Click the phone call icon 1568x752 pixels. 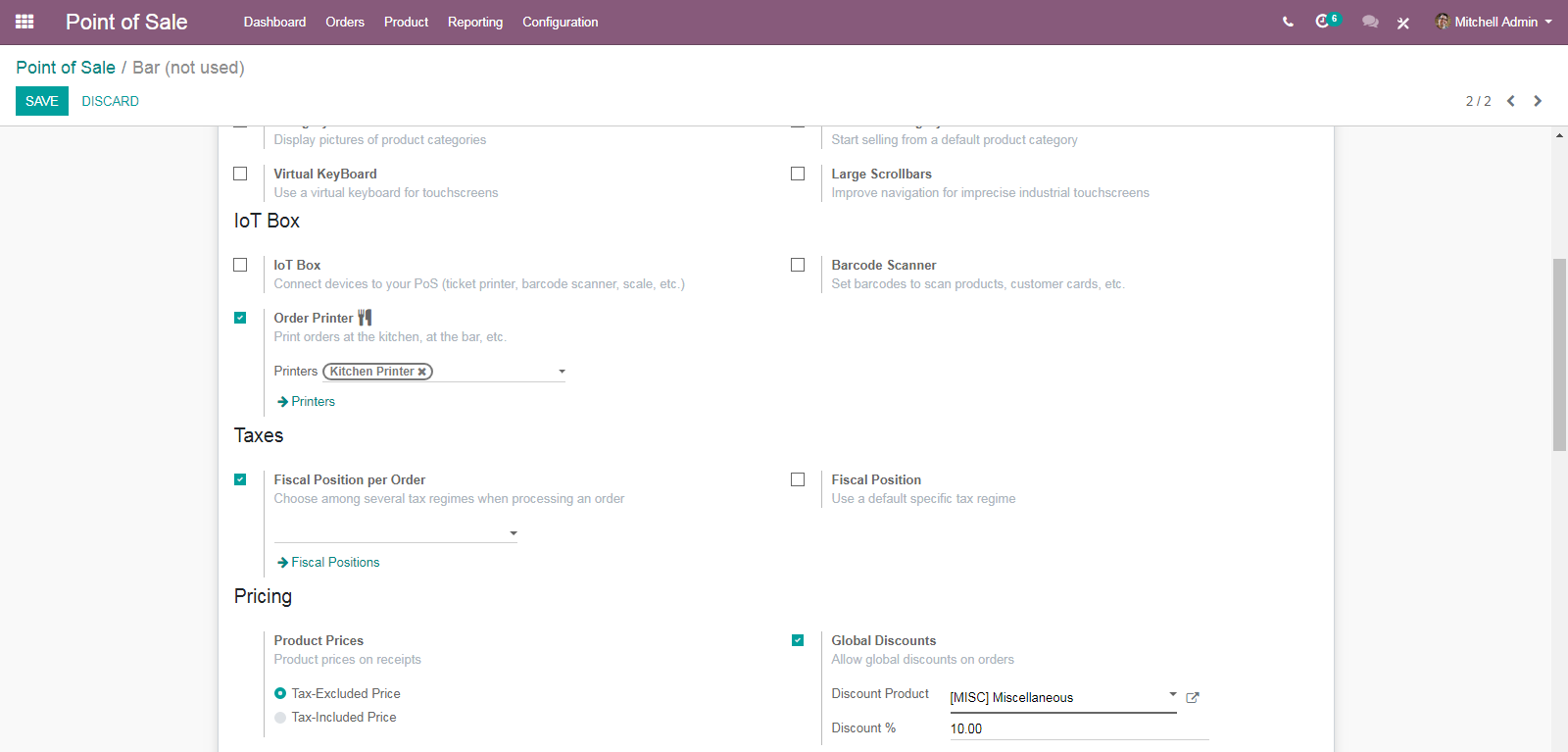[1288, 22]
